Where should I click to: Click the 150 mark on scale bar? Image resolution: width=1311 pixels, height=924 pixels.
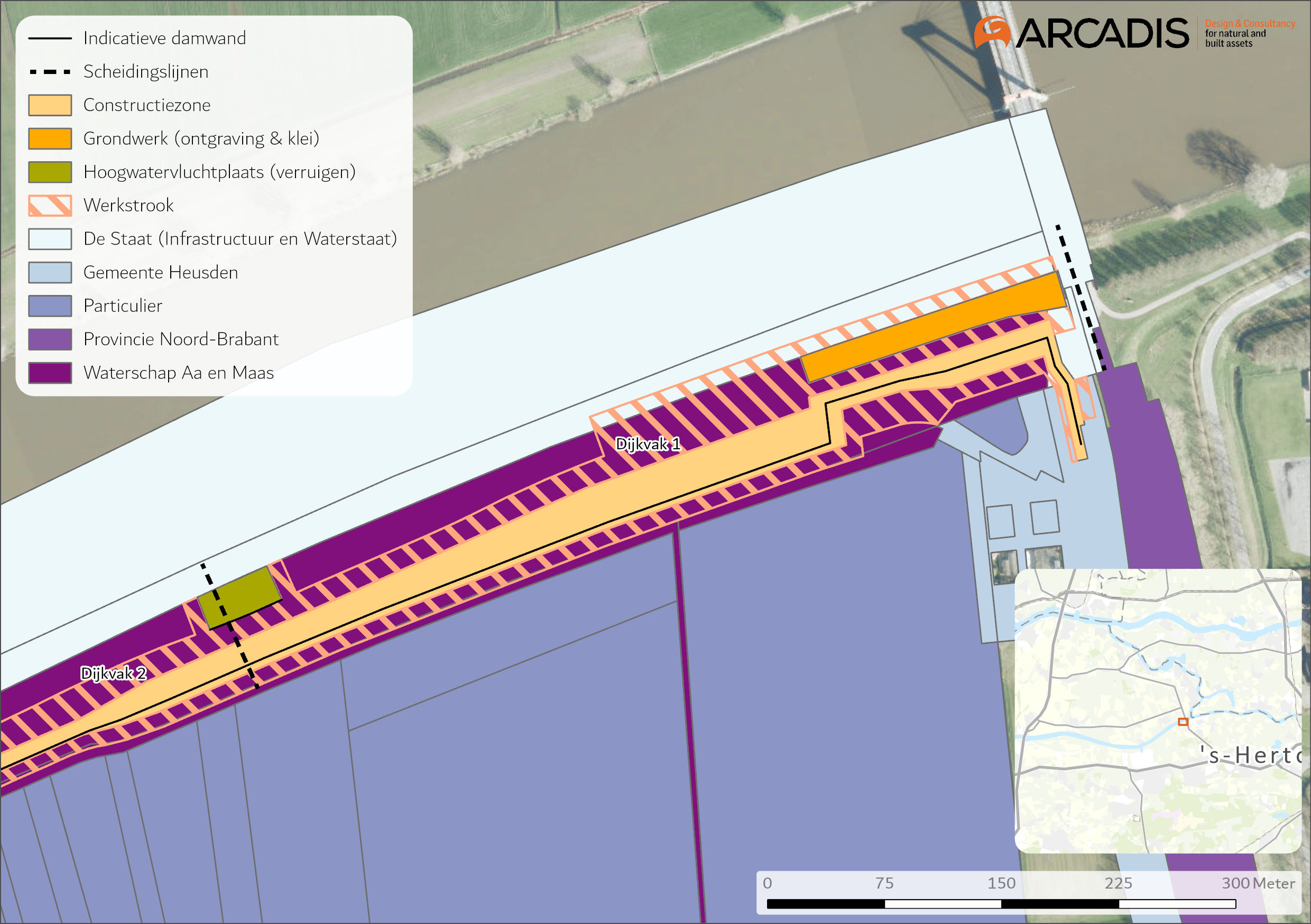1002,883
